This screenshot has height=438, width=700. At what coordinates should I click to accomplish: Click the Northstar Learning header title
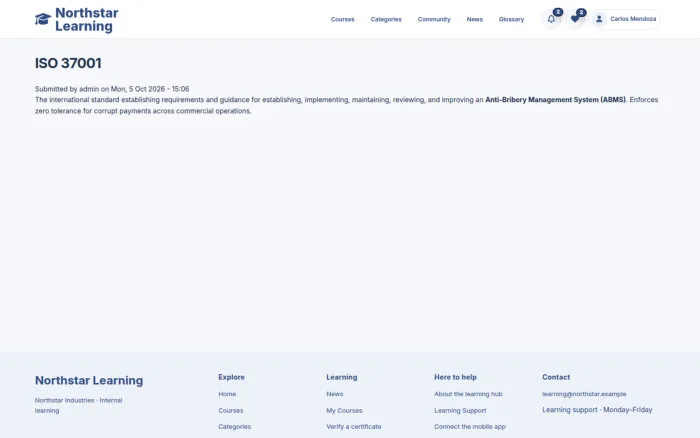(87, 19)
